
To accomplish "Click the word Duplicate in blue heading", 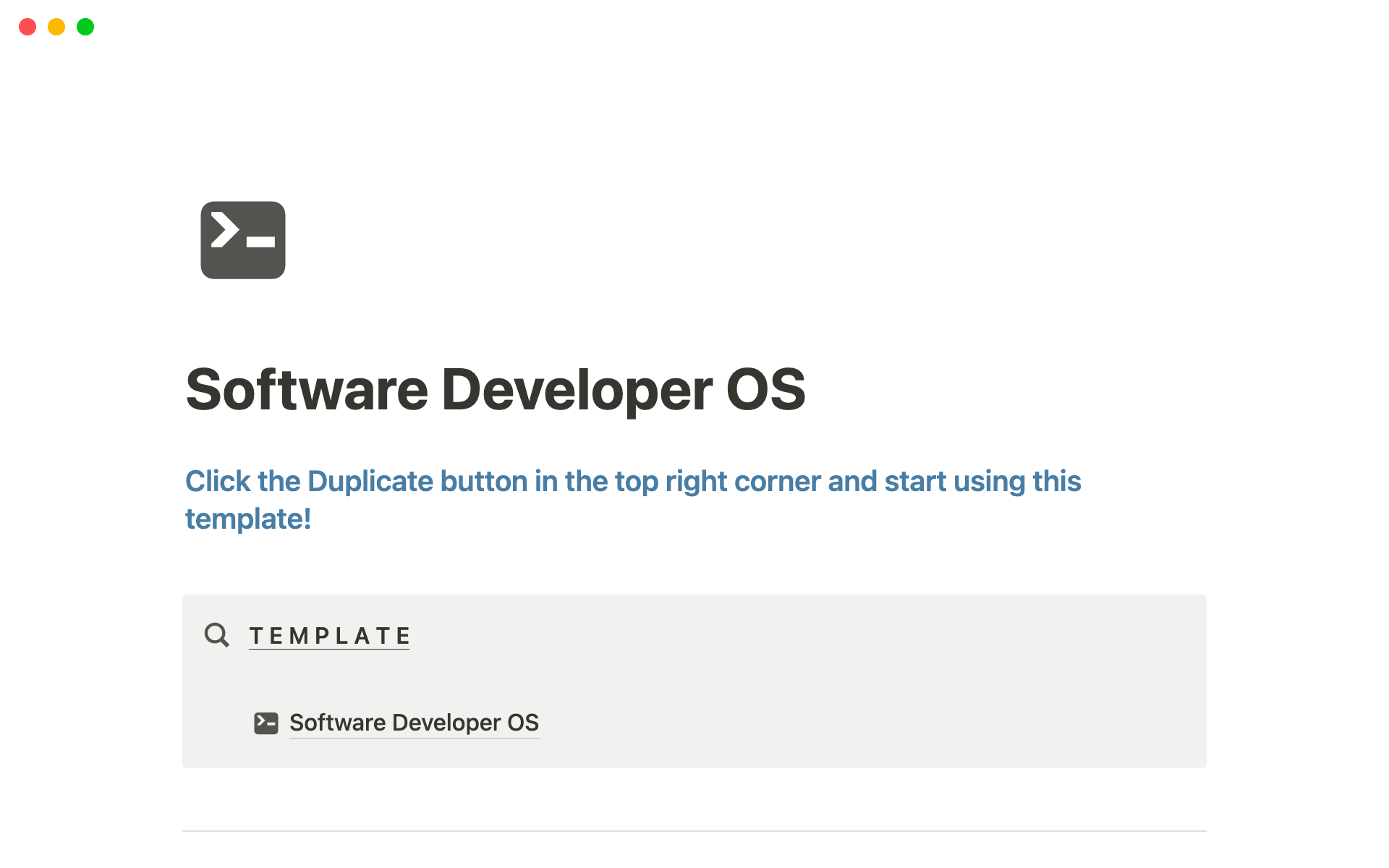I will coord(370,482).
